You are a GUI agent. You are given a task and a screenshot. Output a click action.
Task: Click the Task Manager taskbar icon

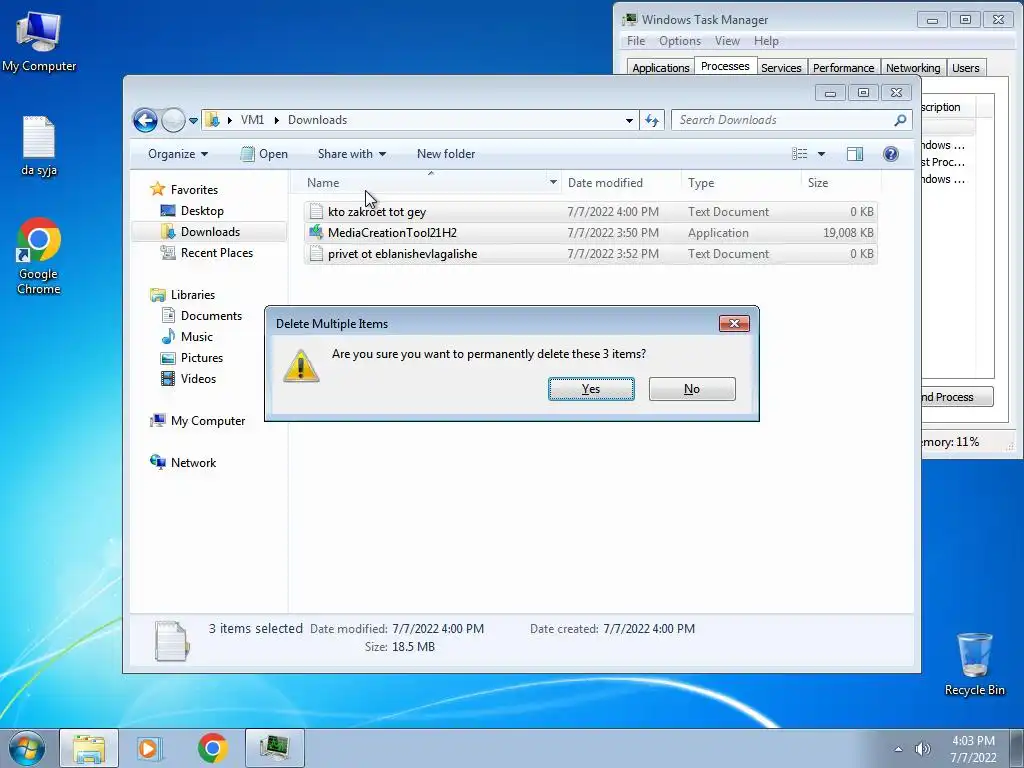click(275, 748)
